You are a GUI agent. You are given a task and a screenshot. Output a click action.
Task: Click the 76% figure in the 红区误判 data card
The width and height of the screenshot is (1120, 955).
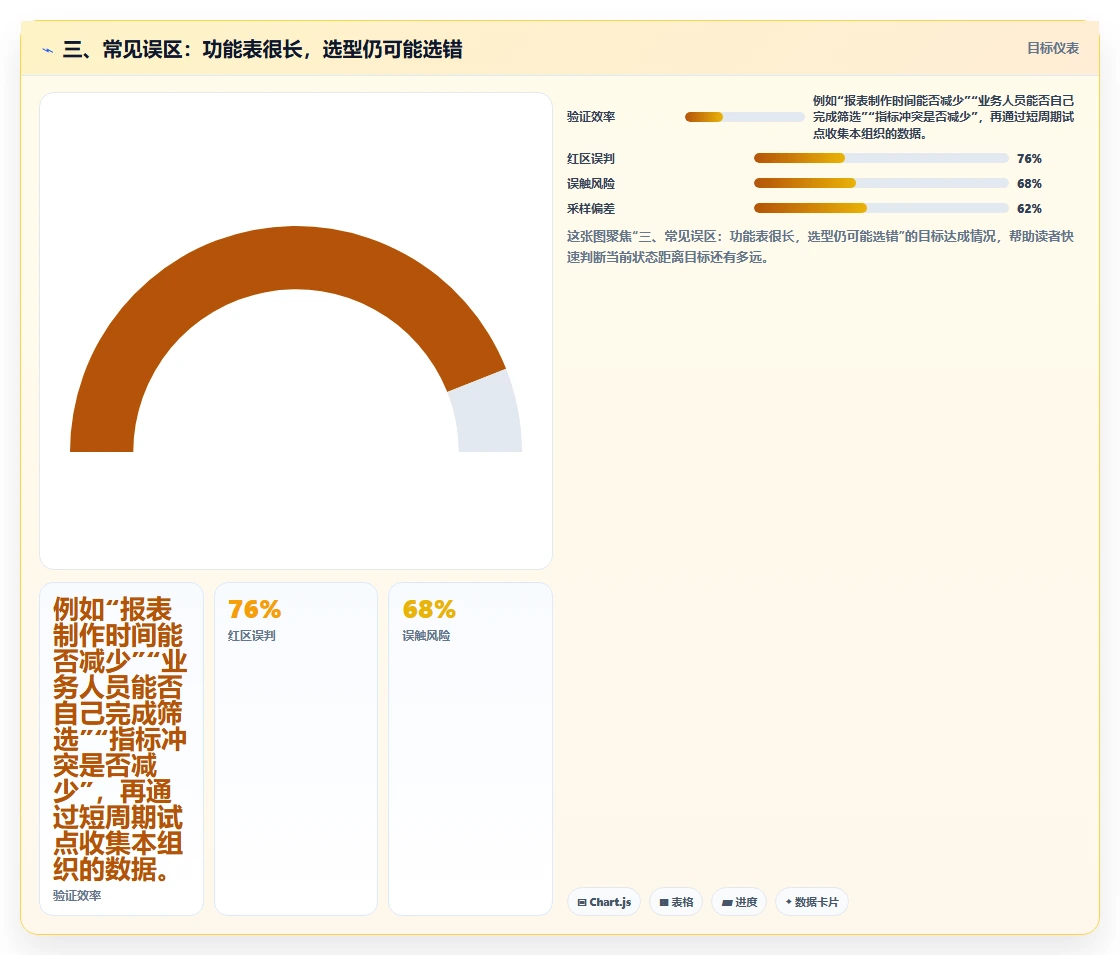coord(254,609)
